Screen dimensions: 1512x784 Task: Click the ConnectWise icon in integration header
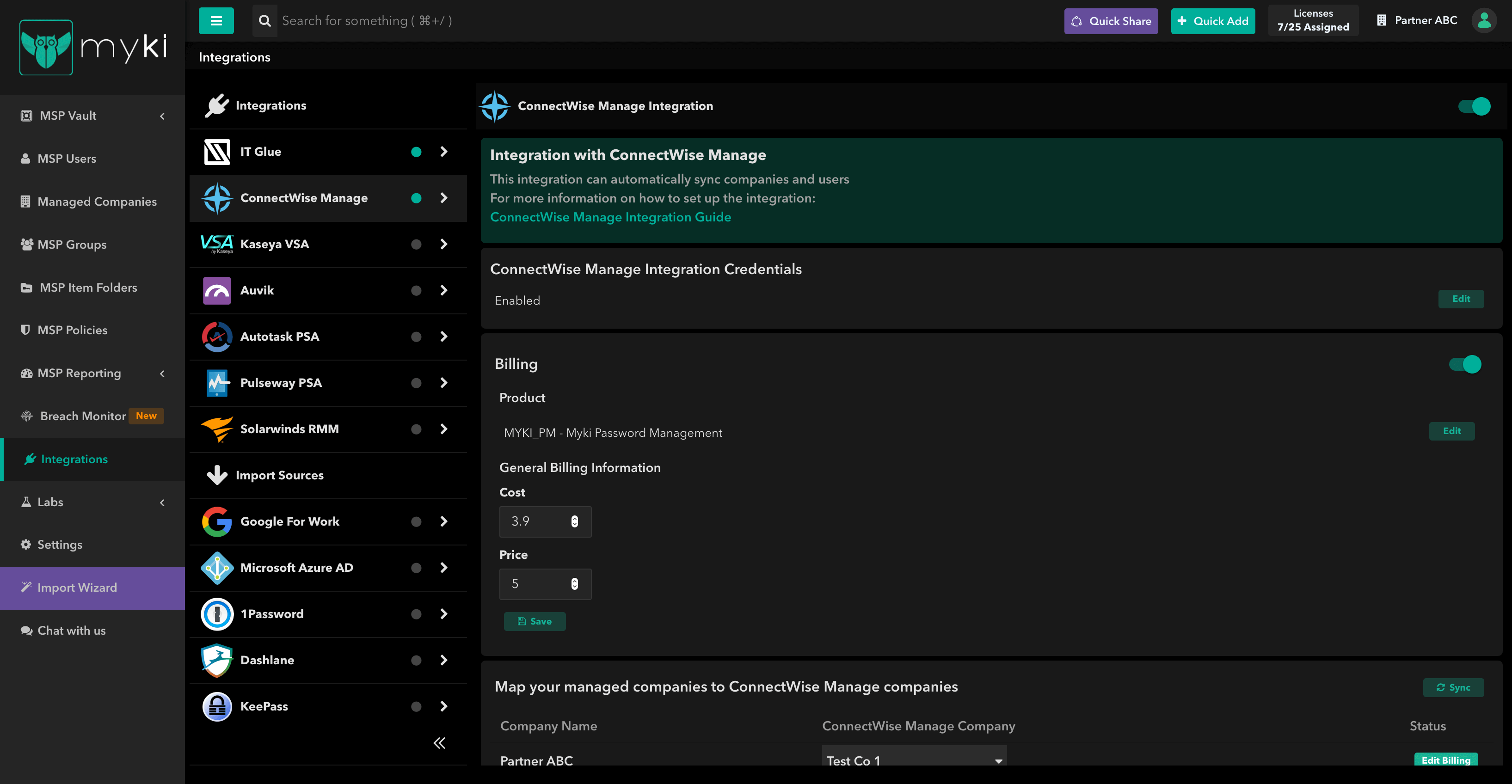(495, 106)
